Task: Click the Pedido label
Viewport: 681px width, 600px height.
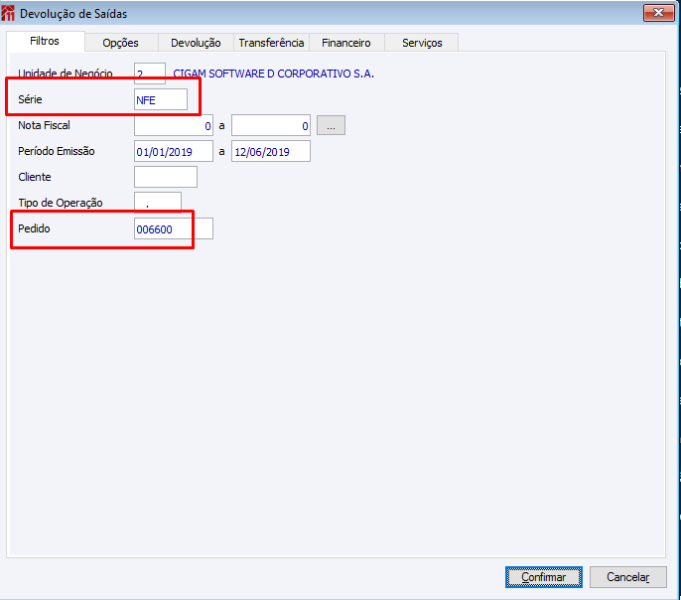Action: pos(34,229)
